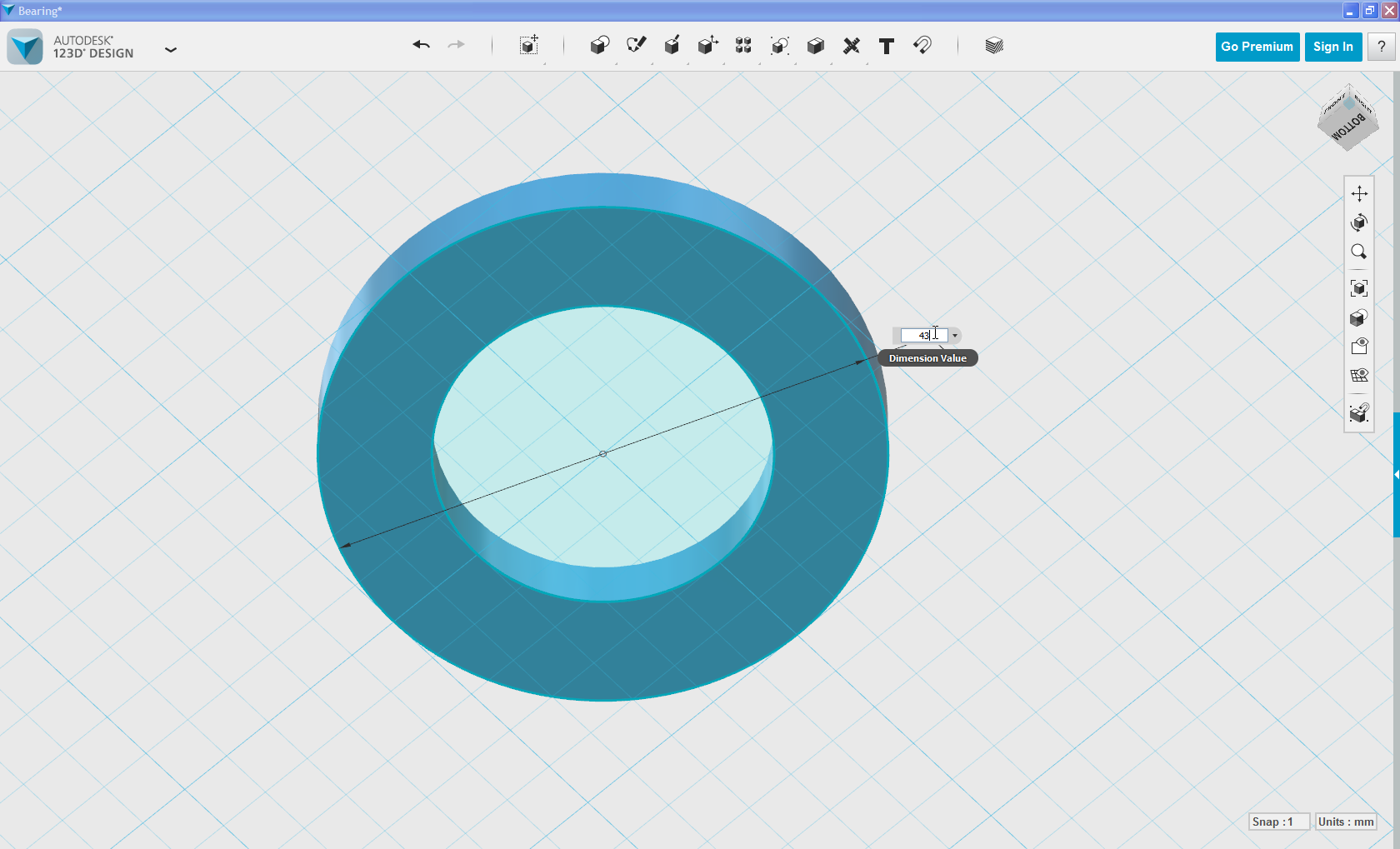1400x849 pixels.
Task: Open the Autodesk 123D Design logo menu
Action: coord(25,47)
